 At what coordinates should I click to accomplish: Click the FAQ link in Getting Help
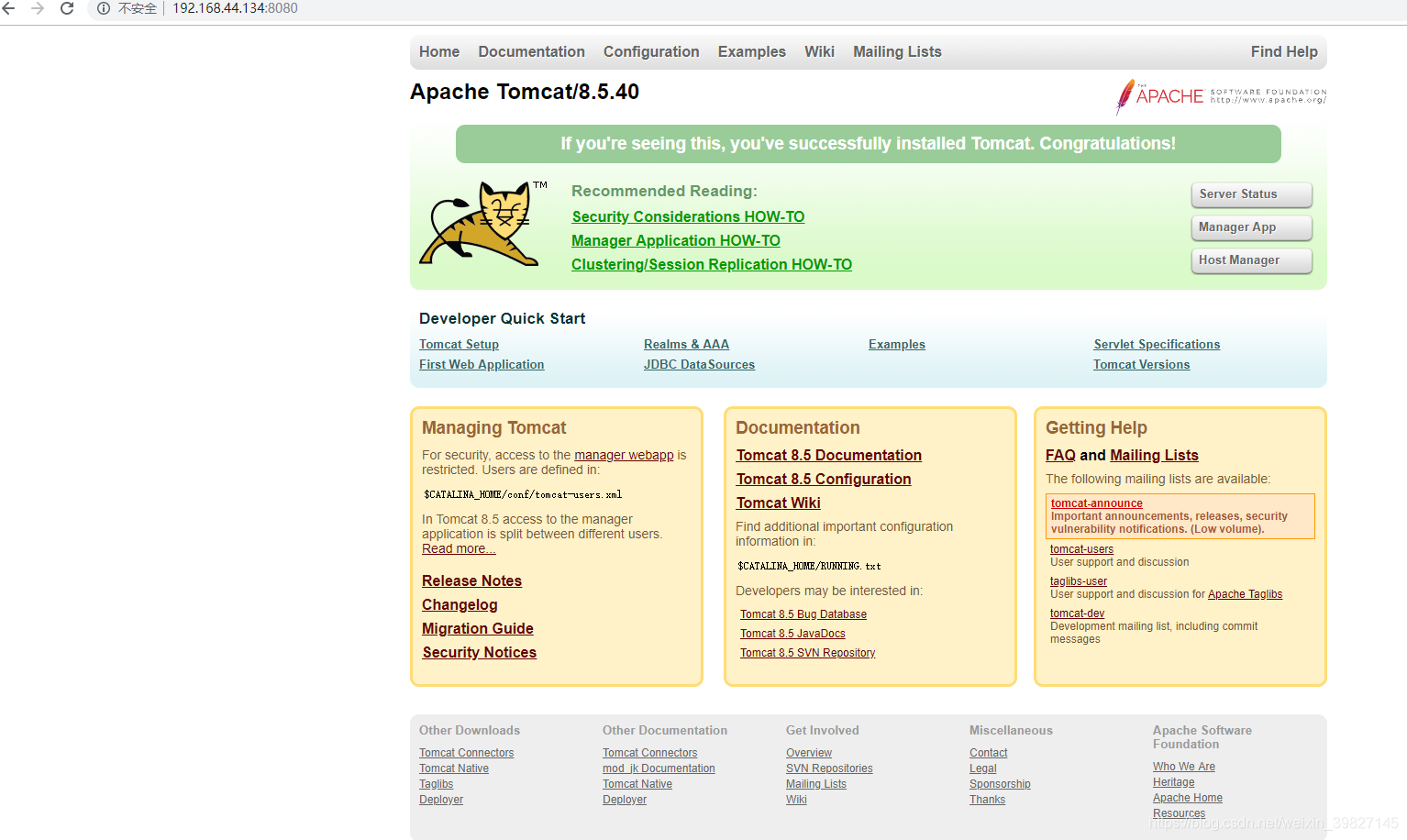[x=1060, y=455]
